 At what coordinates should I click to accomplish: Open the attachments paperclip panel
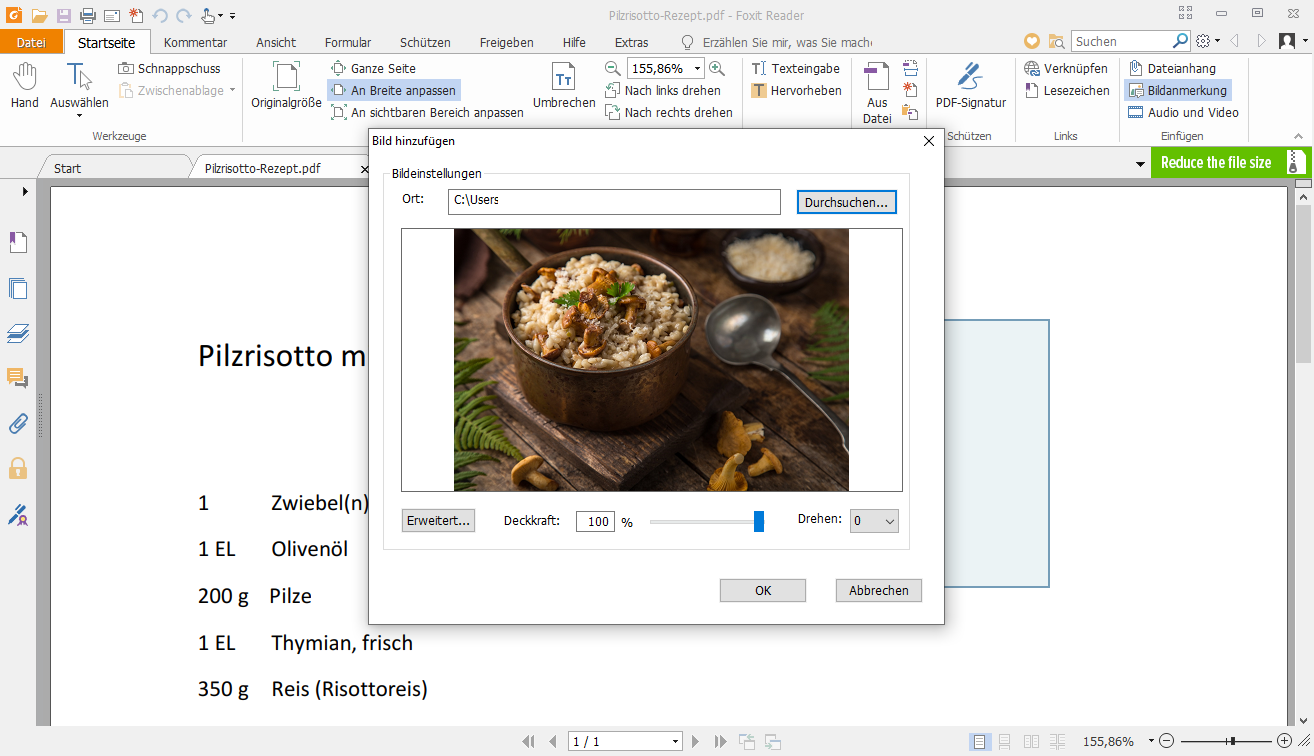(x=18, y=423)
